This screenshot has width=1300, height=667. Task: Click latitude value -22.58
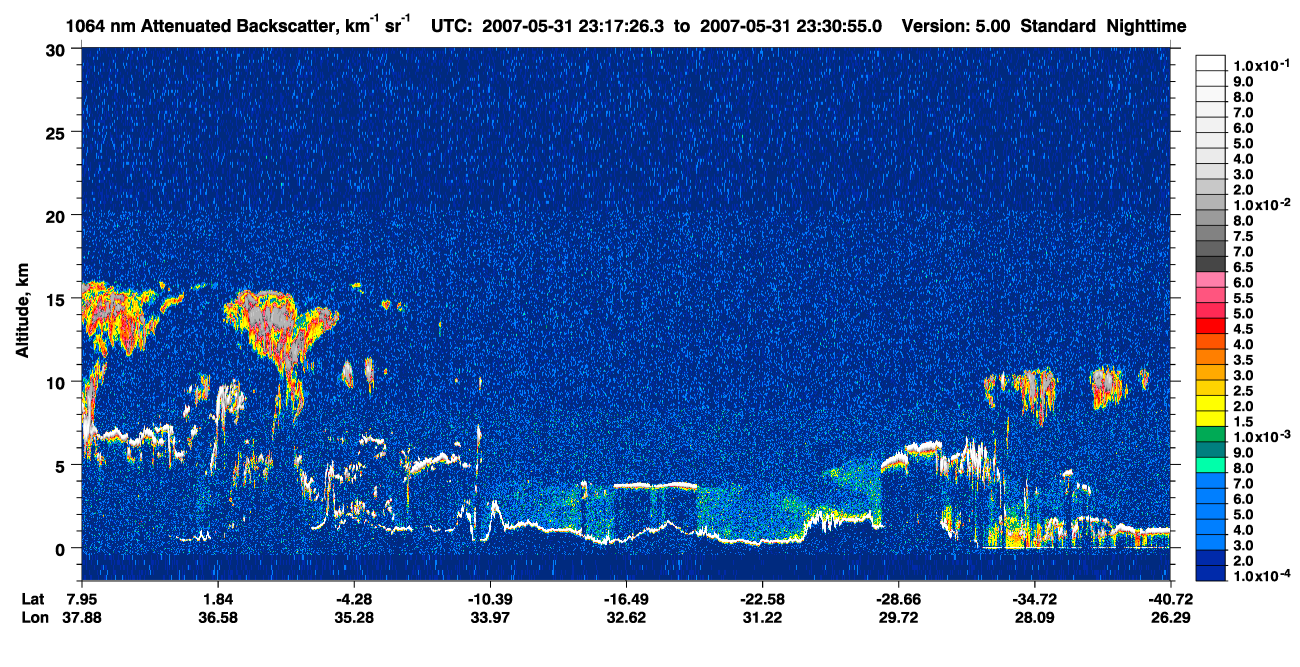pyautogui.click(x=762, y=599)
